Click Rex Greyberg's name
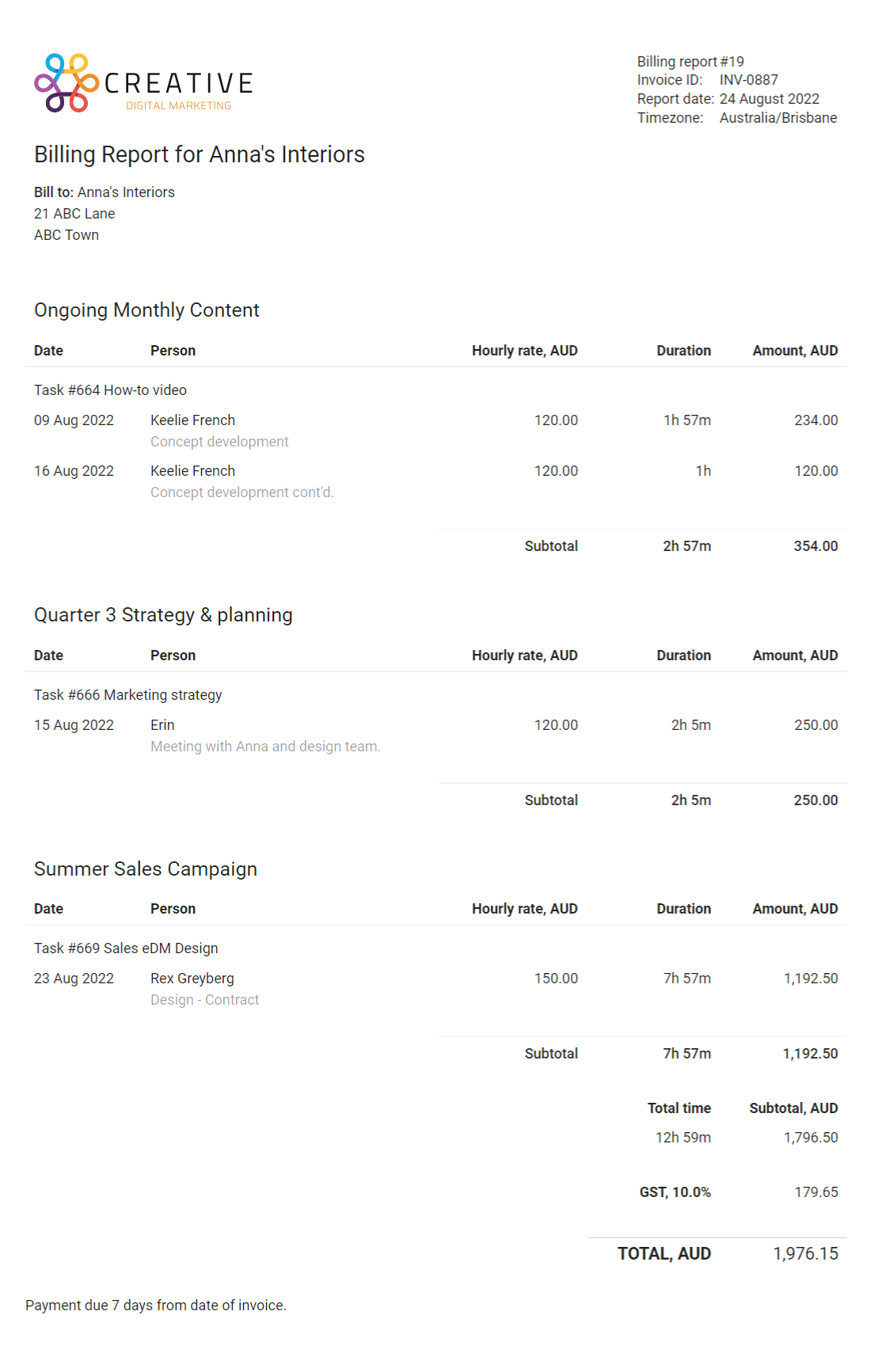 (192, 979)
